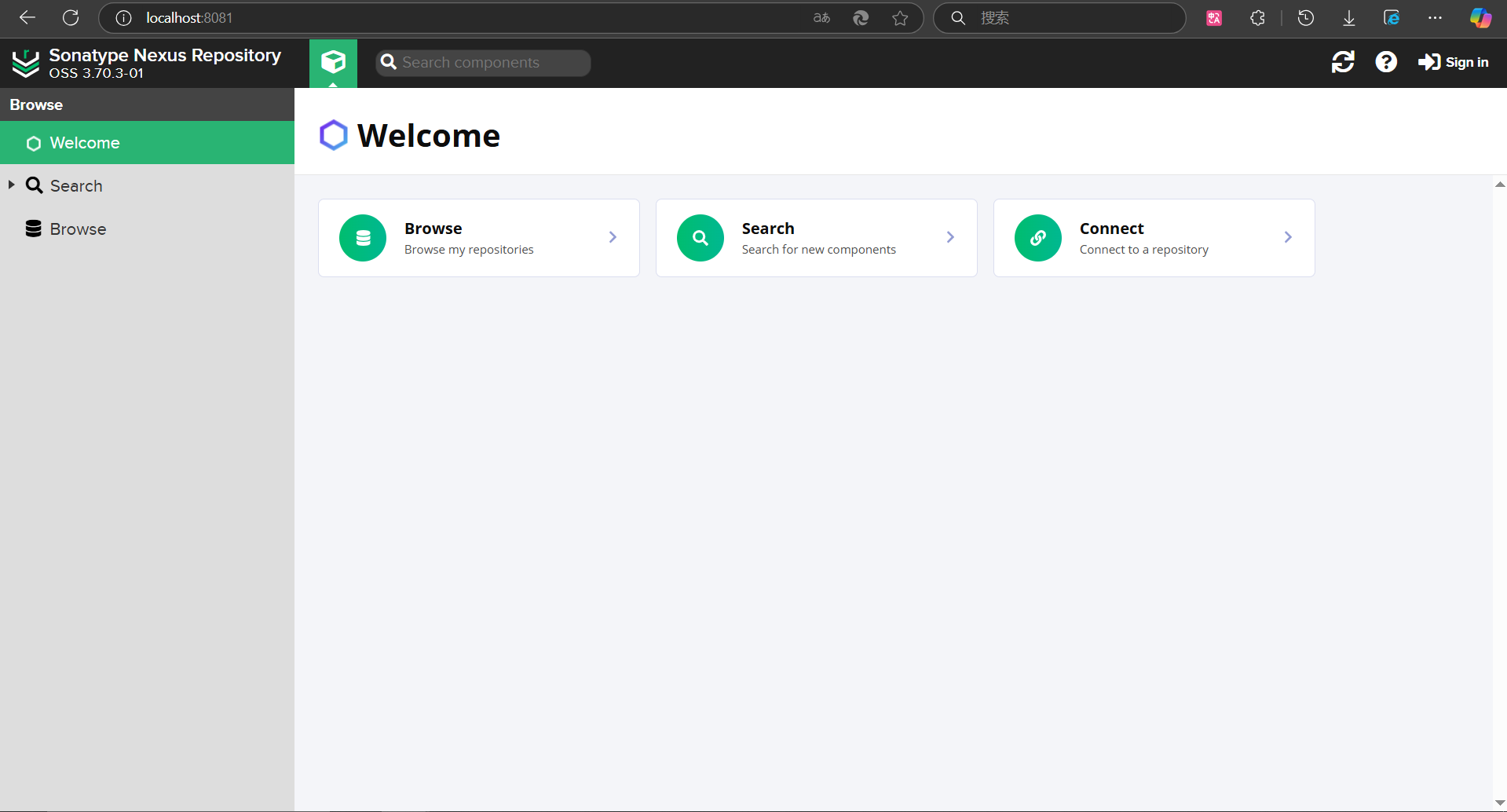The width and height of the screenshot is (1507, 812).
Task: Click the refresh icon in Nexus header
Action: (1343, 62)
